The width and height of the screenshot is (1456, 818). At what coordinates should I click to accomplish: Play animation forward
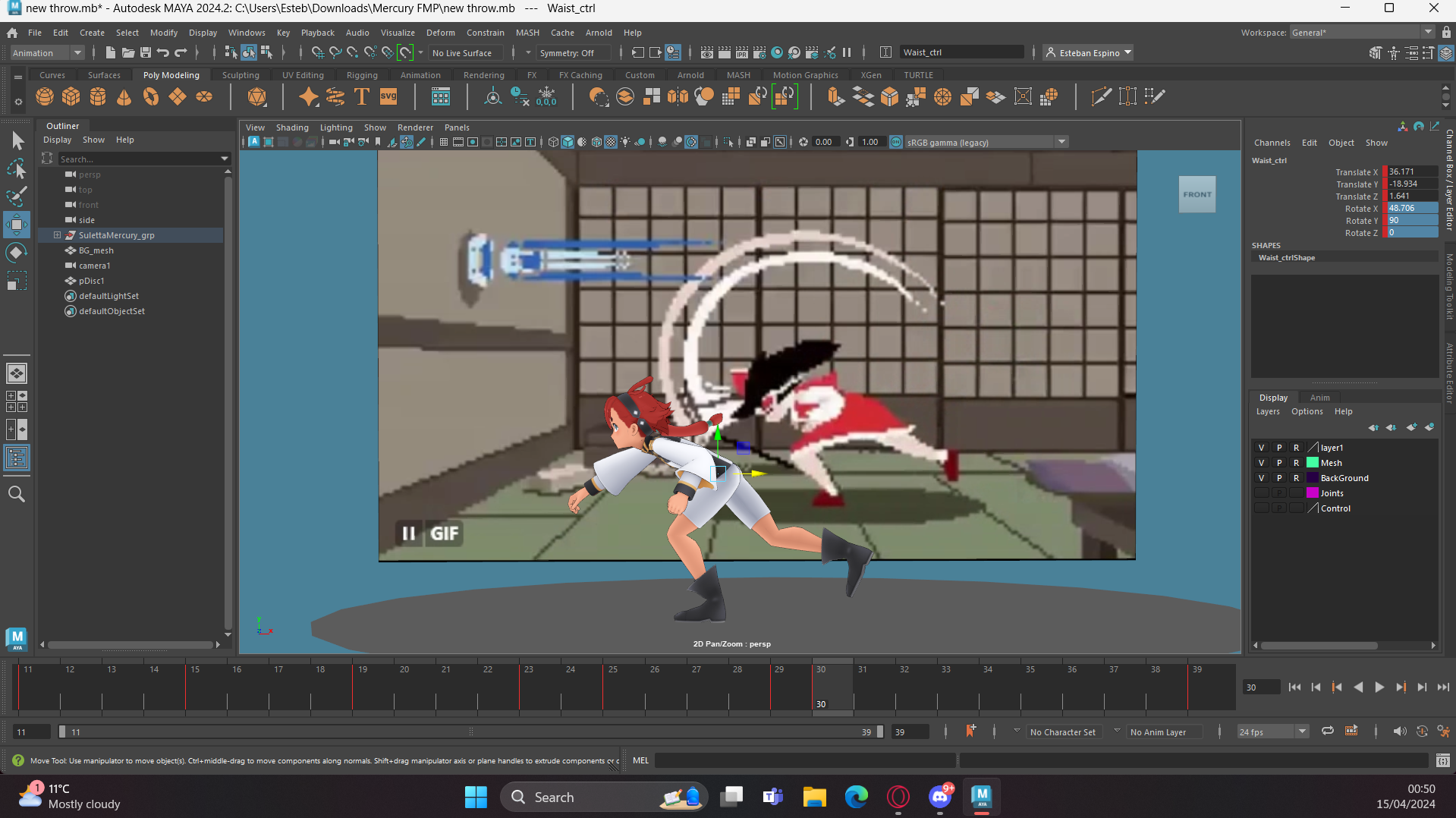pos(1379,687)
